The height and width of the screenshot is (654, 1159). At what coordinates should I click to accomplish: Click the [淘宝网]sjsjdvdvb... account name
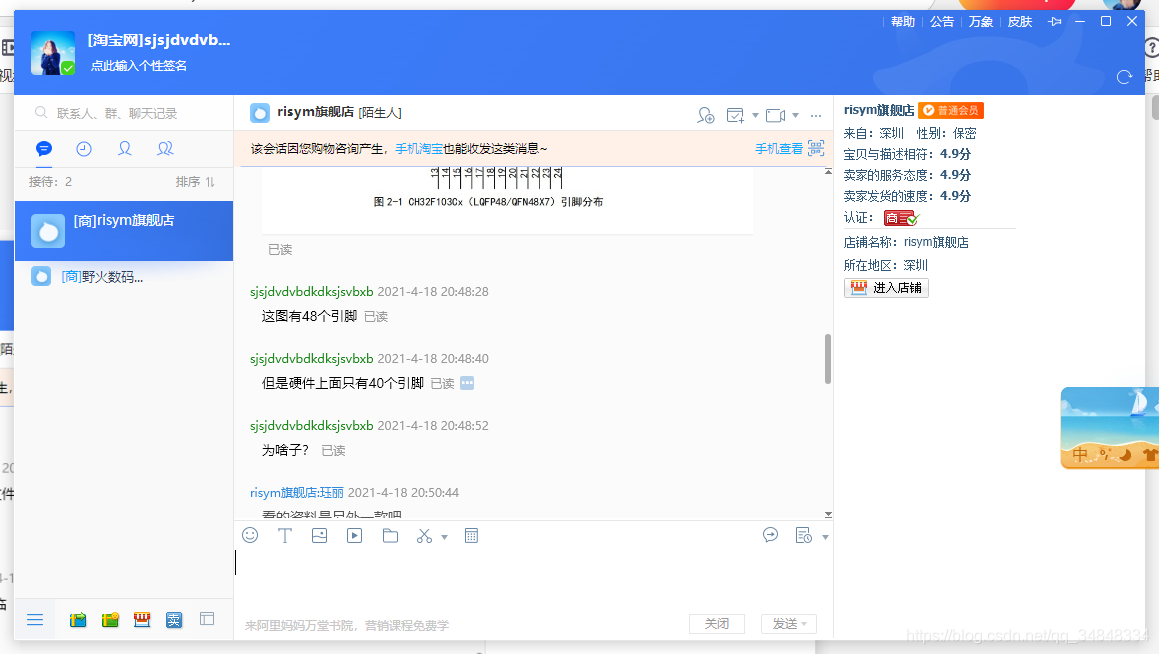click(x=159, y=40)
